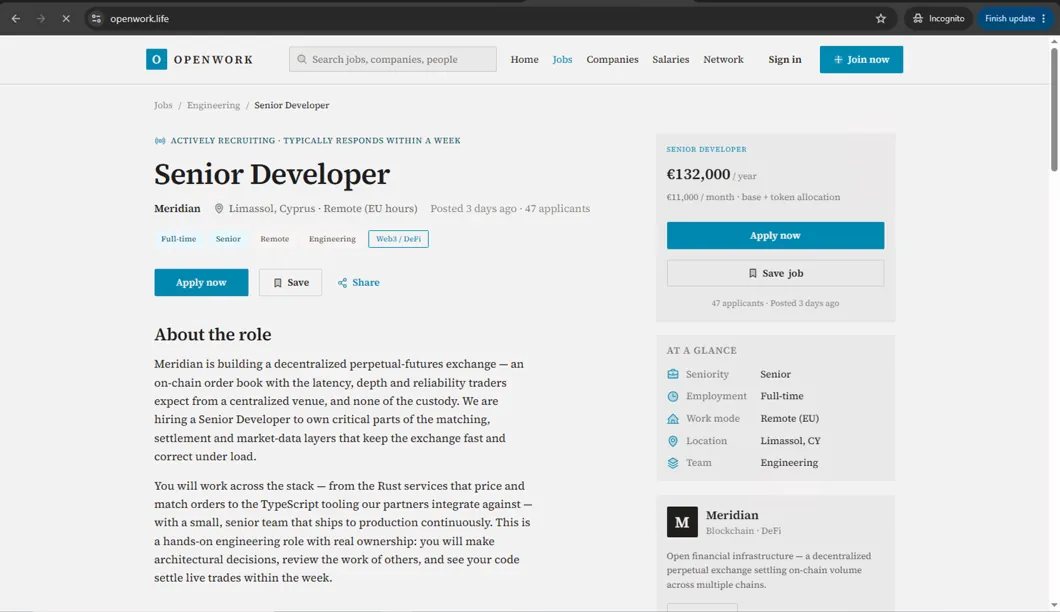1060x612 pixels.
Task: Click Apply now under the job title
Action: (201, 283)
